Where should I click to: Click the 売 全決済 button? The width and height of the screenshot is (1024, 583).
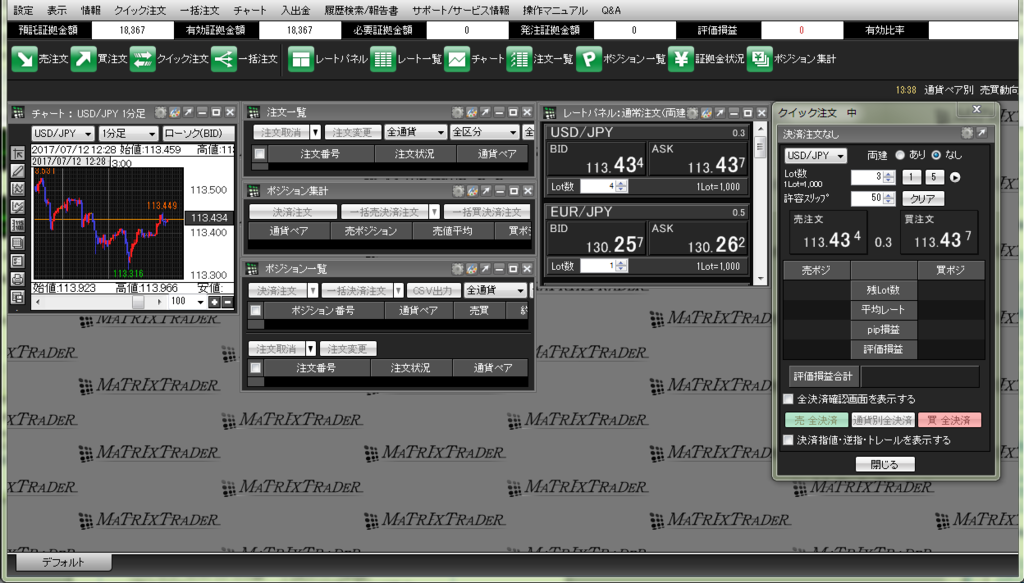[816, 420]
